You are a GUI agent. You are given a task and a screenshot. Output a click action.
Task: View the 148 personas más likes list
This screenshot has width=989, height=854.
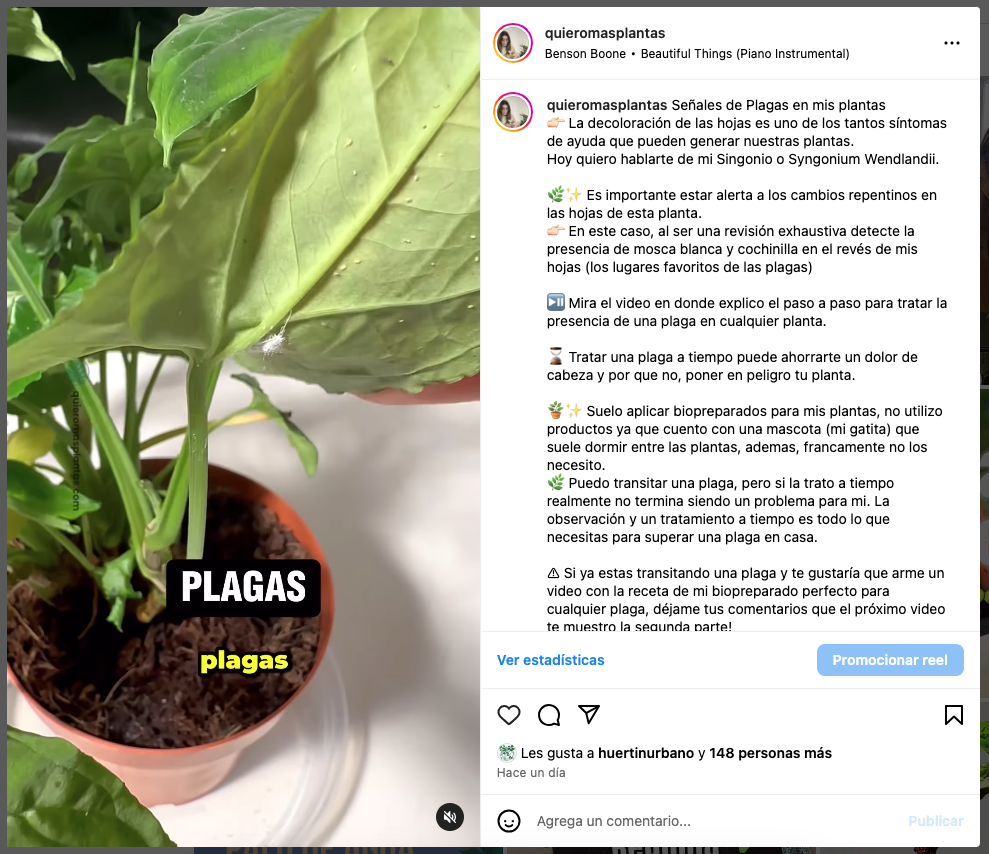point(770,753)
